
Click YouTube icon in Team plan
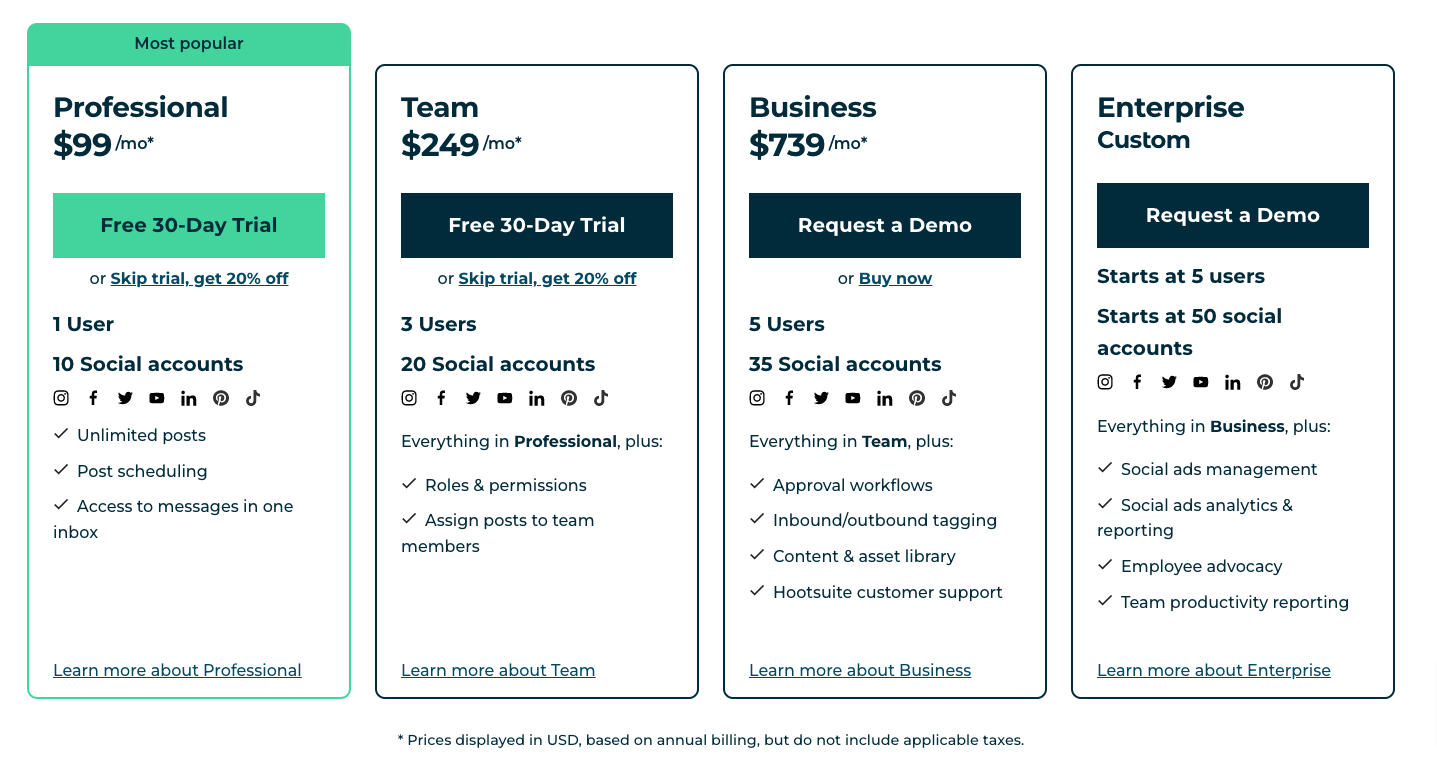tap(505, 398)
